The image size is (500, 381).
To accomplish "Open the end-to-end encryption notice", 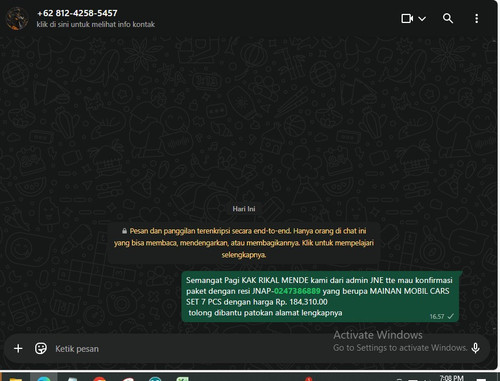I will (244, 243).
